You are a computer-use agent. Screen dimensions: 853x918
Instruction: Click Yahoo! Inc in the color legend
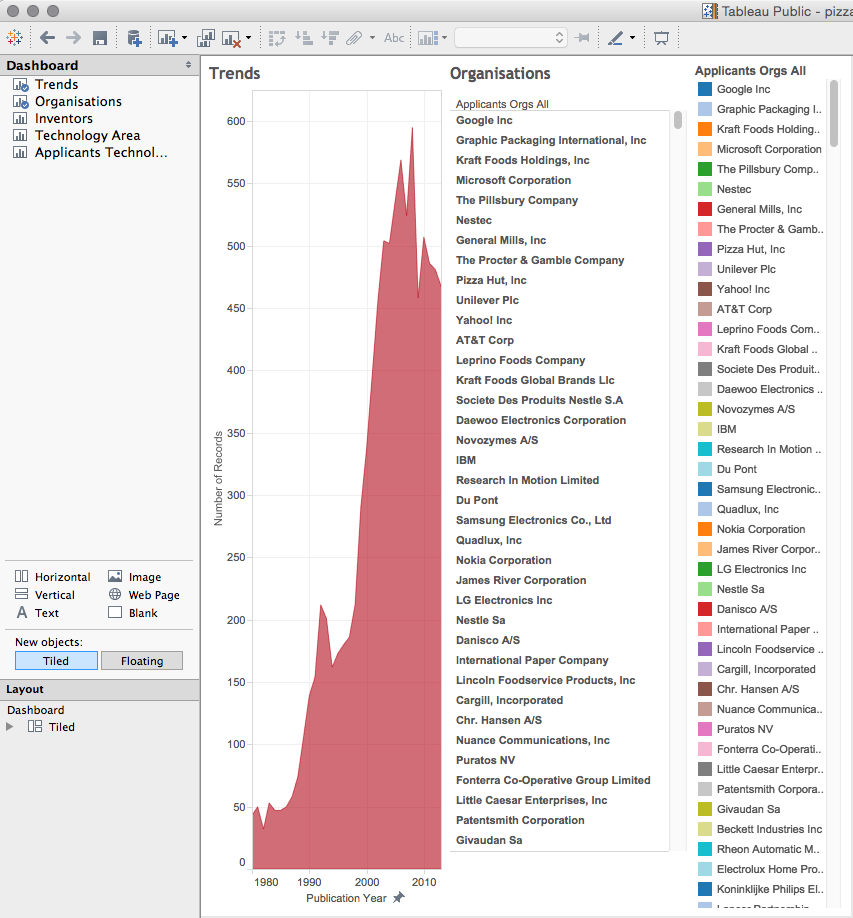point(743,289)
